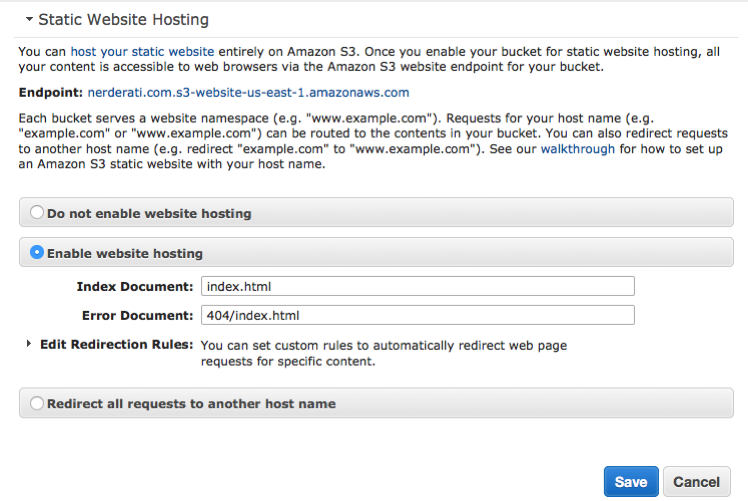Click the custom redirect rules description text
Viewport: 748px width, 501px height.
pyautogui.click(x=384, y=353)
